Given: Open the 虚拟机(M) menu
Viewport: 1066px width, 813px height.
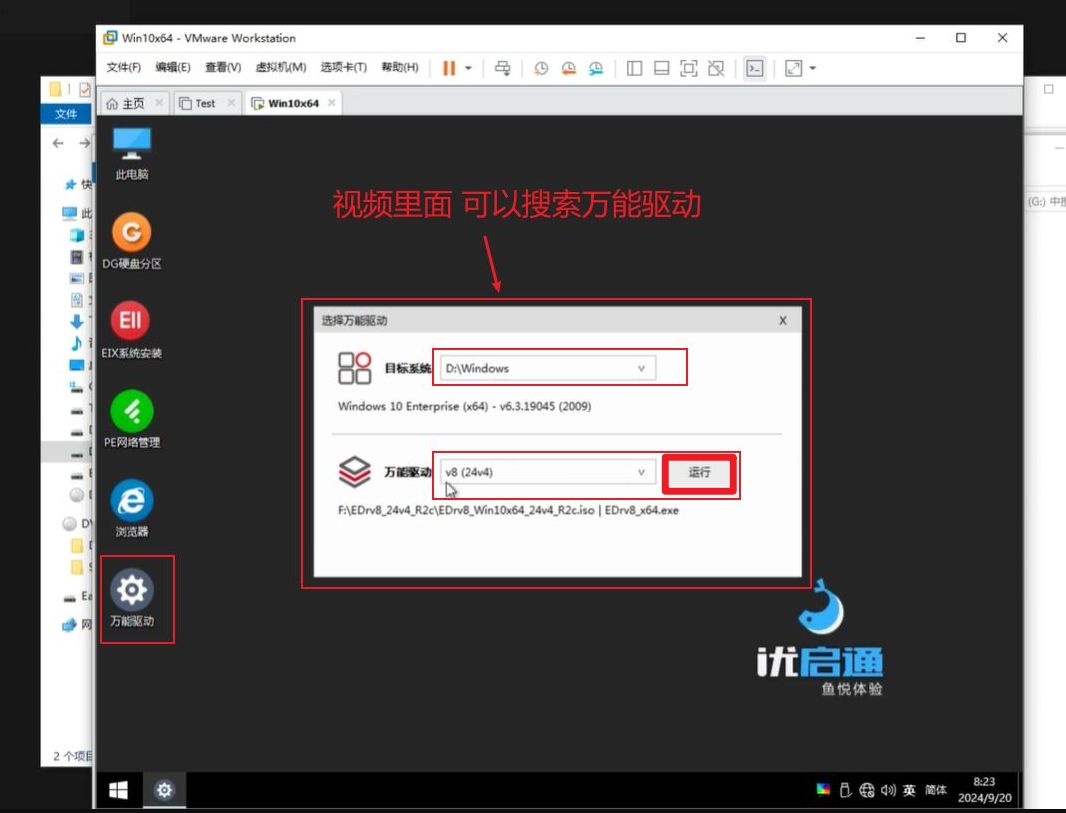Looking at the screenshot, I should (281, 68).
